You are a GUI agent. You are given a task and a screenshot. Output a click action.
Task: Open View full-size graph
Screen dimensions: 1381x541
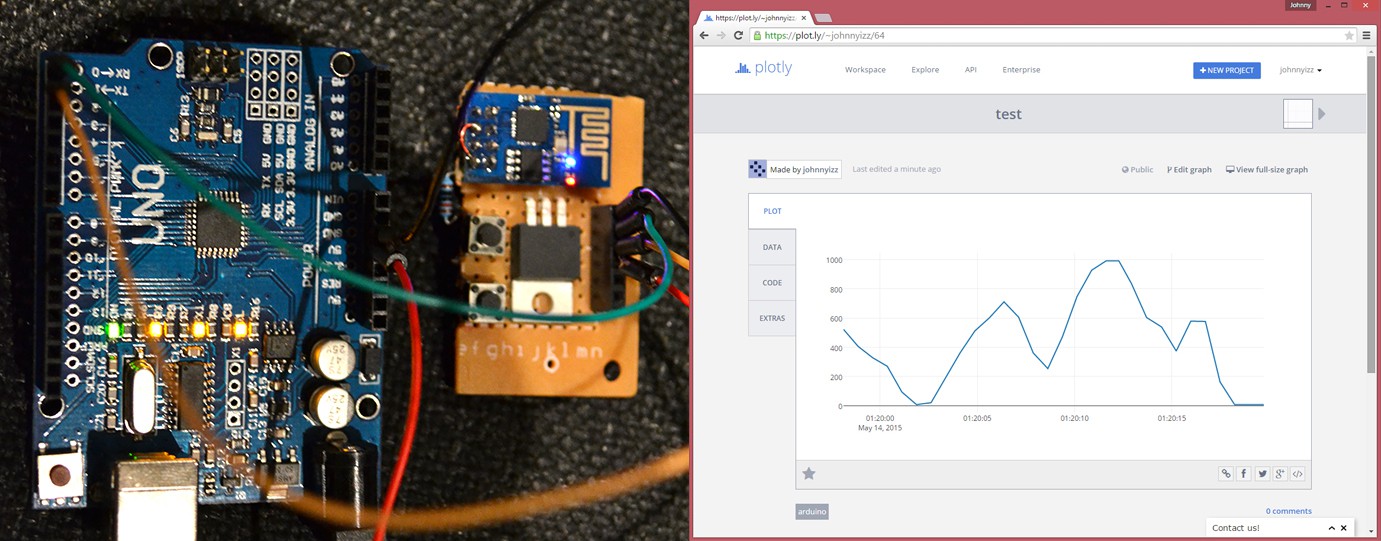[x=1267, y=170]
